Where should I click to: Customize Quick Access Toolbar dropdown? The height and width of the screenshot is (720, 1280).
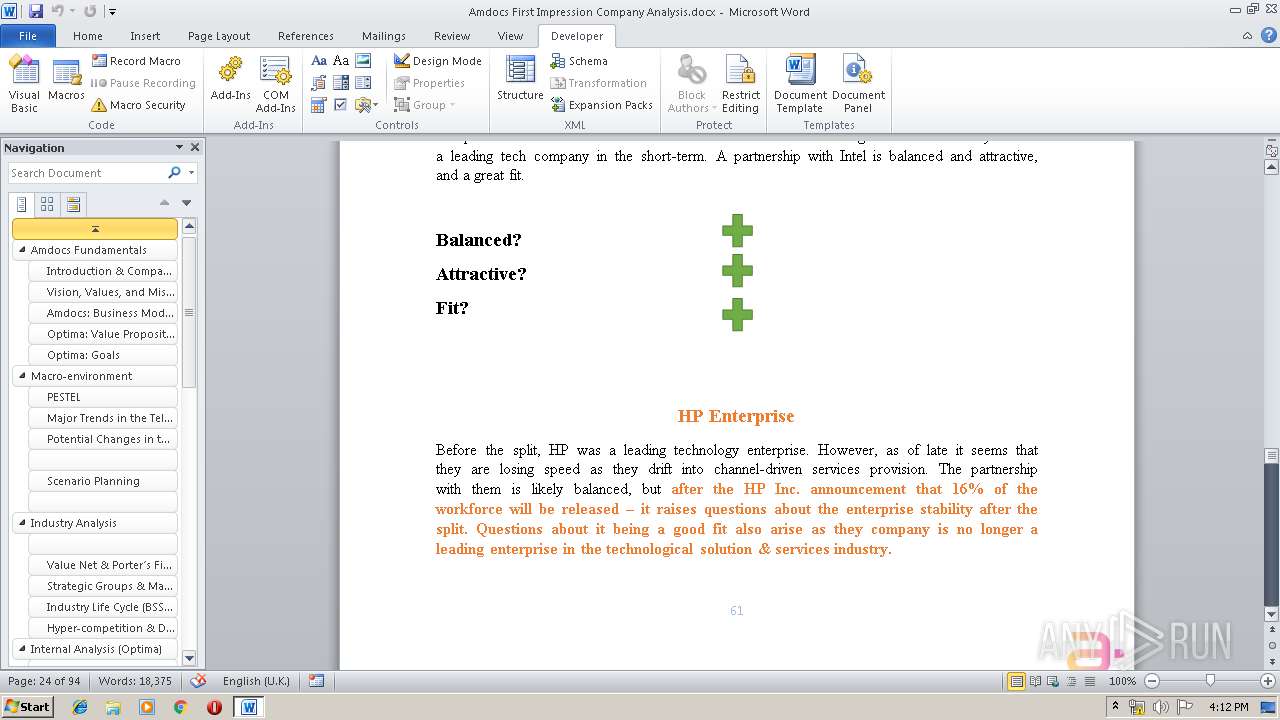112,12
